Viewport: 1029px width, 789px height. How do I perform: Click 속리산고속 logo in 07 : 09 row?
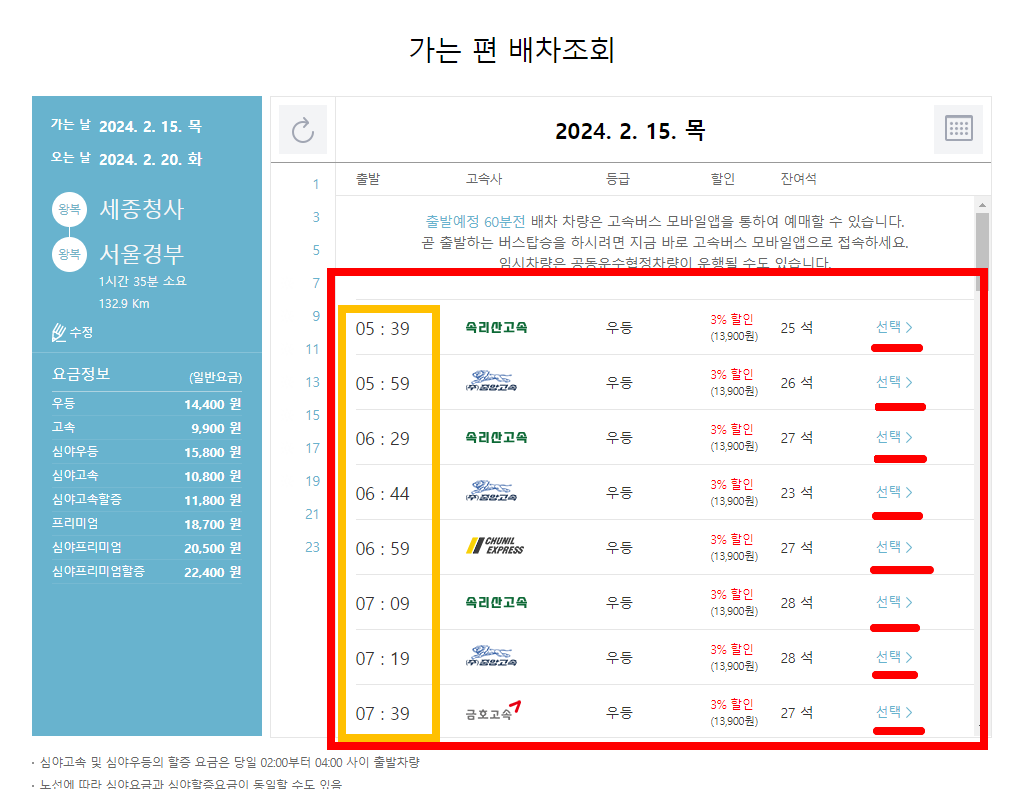pos(496,602)
